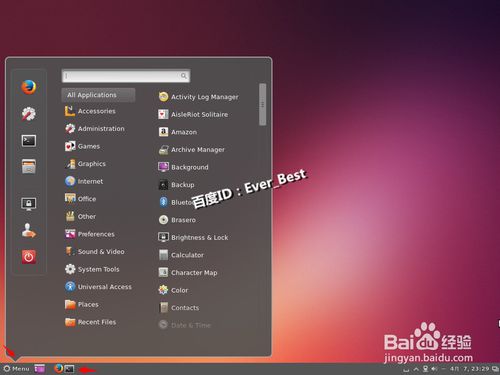Click the show desktop icon beside Menu
Viewport: 500px width, 375px height.
40,369
